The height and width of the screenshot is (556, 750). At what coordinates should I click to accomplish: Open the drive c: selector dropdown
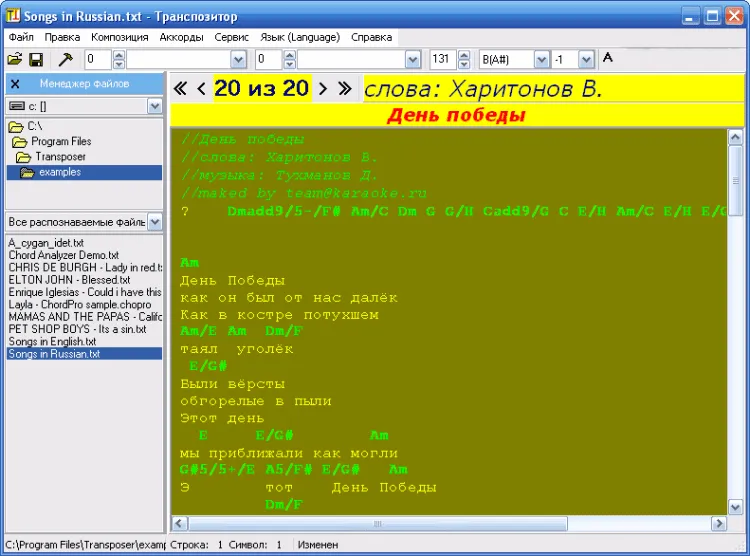pyautogui.click(x=155, y=106)
